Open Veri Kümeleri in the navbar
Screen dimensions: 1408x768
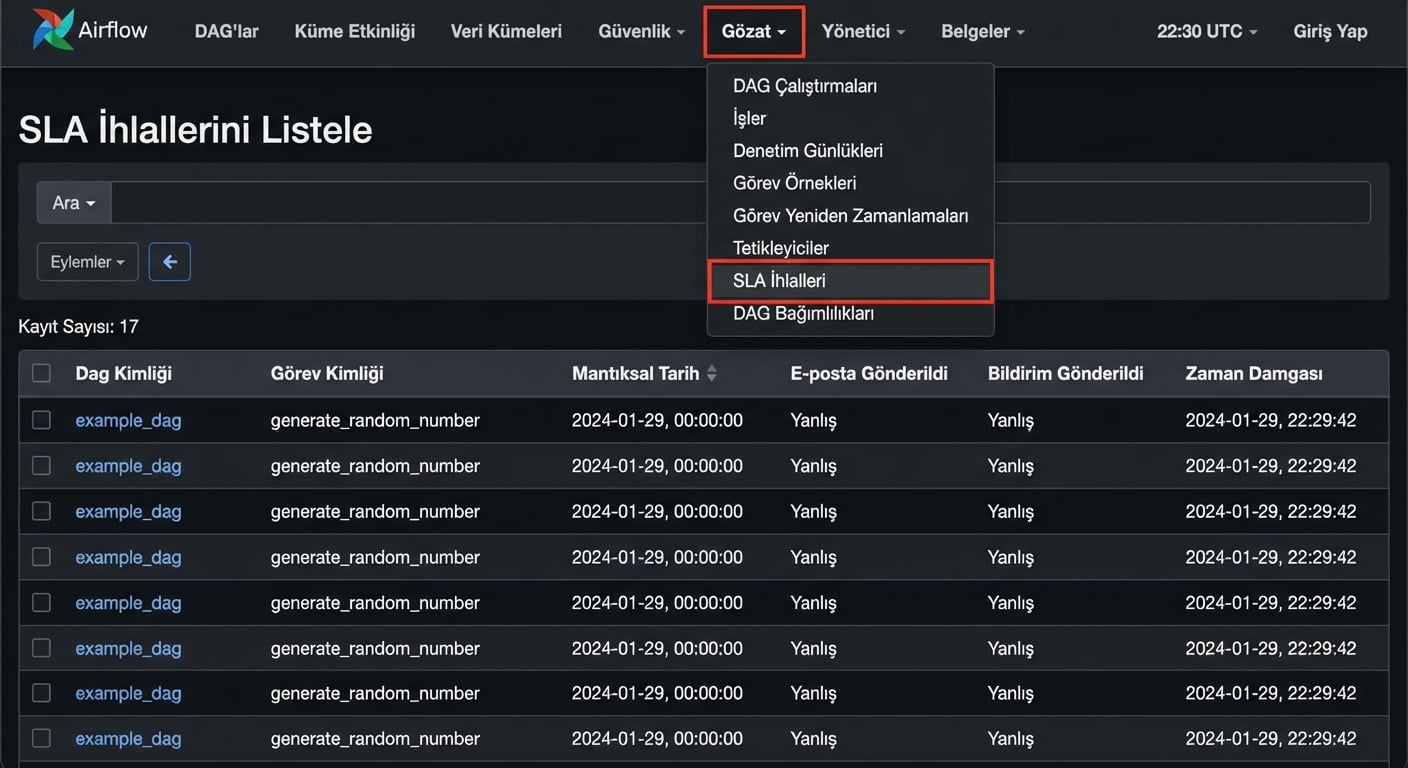click(506, 31)
